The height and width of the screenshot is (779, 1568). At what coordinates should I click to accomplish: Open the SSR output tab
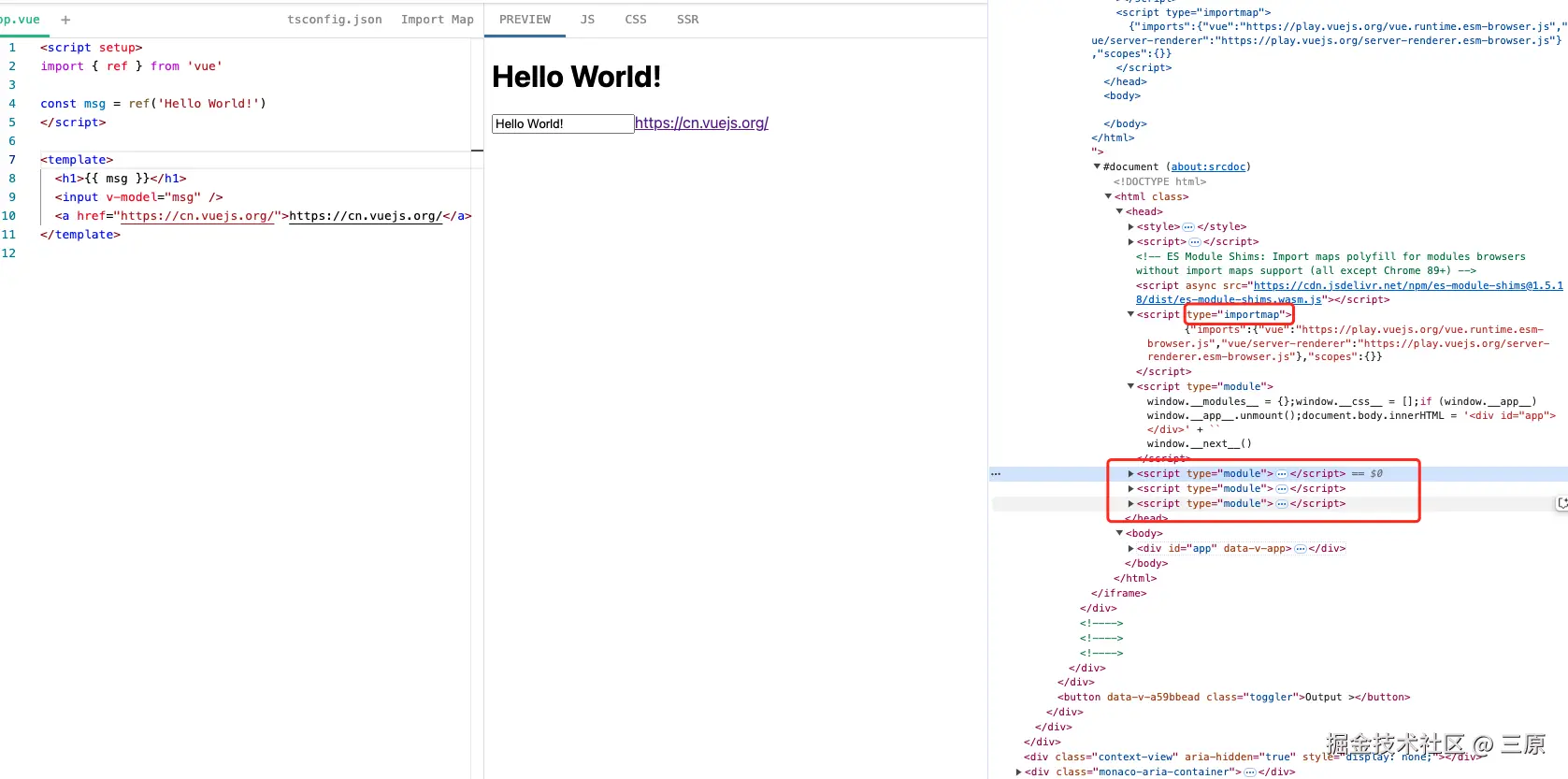click(x=687, y=20)
